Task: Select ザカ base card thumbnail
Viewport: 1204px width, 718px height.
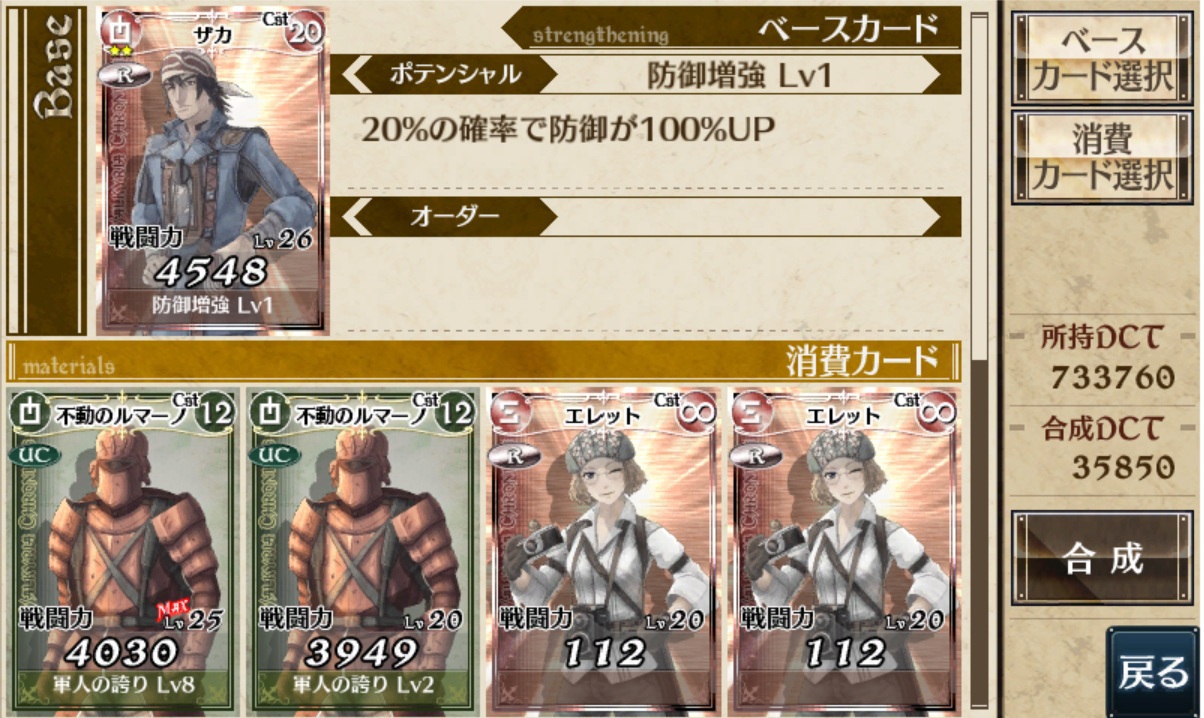Action: pyautogui.click(x=213, y=170)
